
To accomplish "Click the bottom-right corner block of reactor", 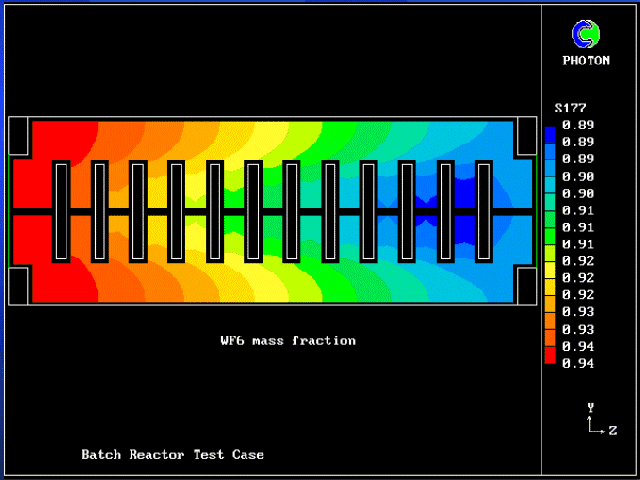I will tap(525, 285).
